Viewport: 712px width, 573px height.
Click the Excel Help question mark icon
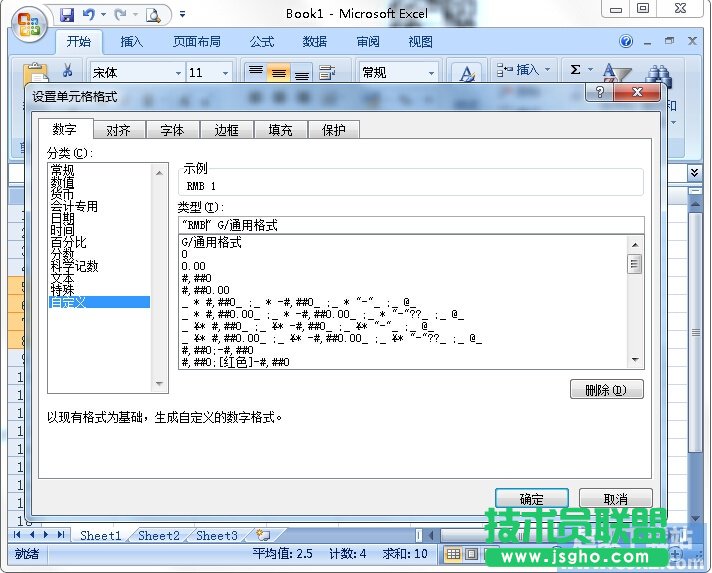[x=626, y=42]
